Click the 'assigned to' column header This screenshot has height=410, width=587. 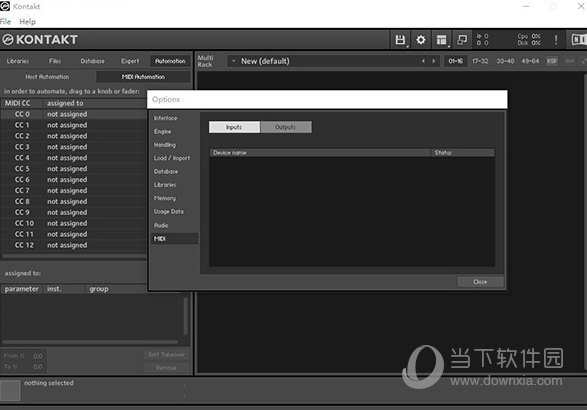pyautogui.click(x=94, y=103)
